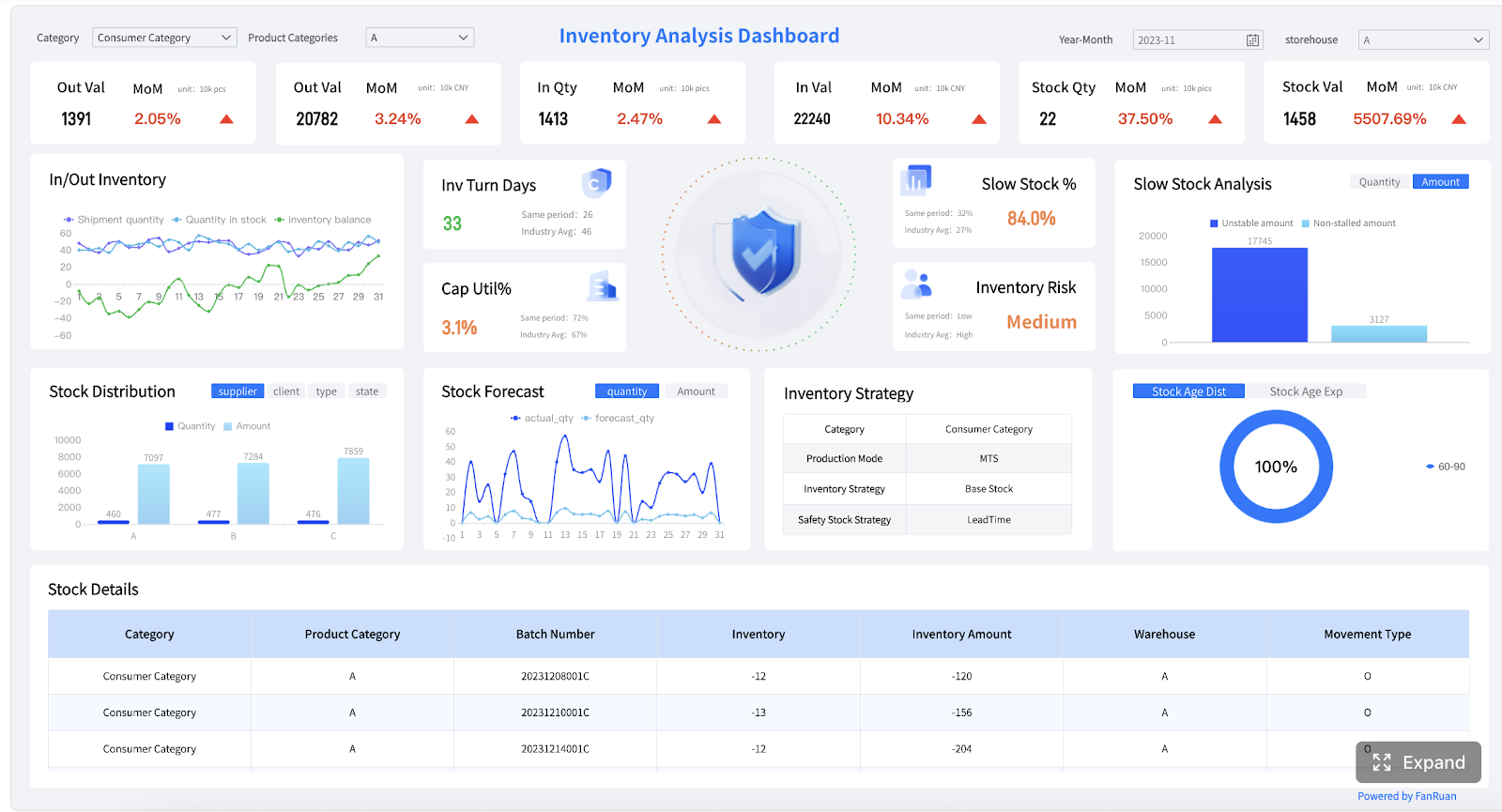Toggle Amount legend in Stock Distribution
The width and height of the screenshot is (1502, 812).
[247, 426]
